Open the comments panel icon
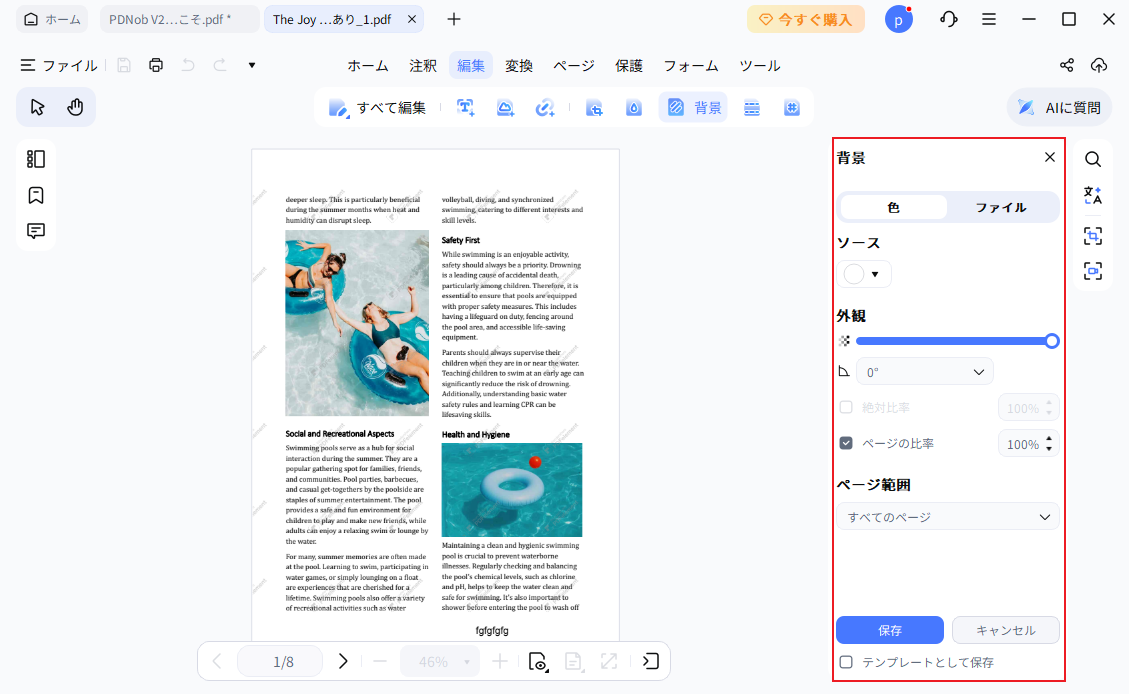Image resolution: width=1129 pixels, height=694 pixels. click(36, 231)
